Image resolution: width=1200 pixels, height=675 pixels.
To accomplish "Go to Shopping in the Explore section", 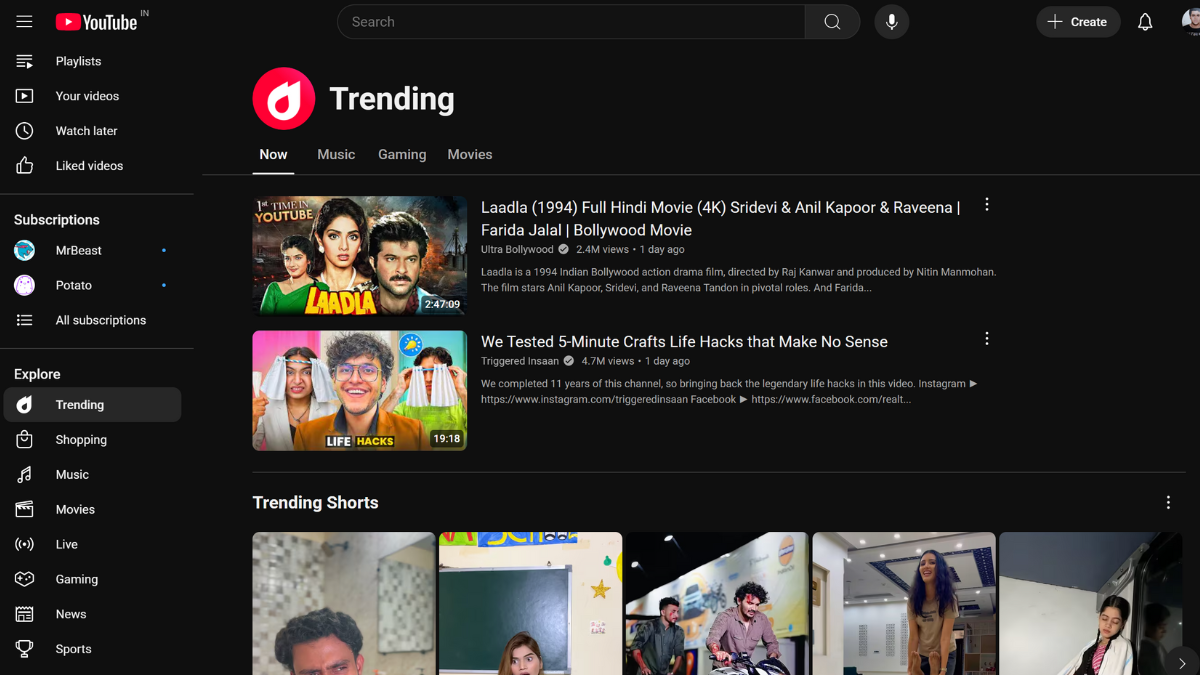I will click(x=81, y=440).
